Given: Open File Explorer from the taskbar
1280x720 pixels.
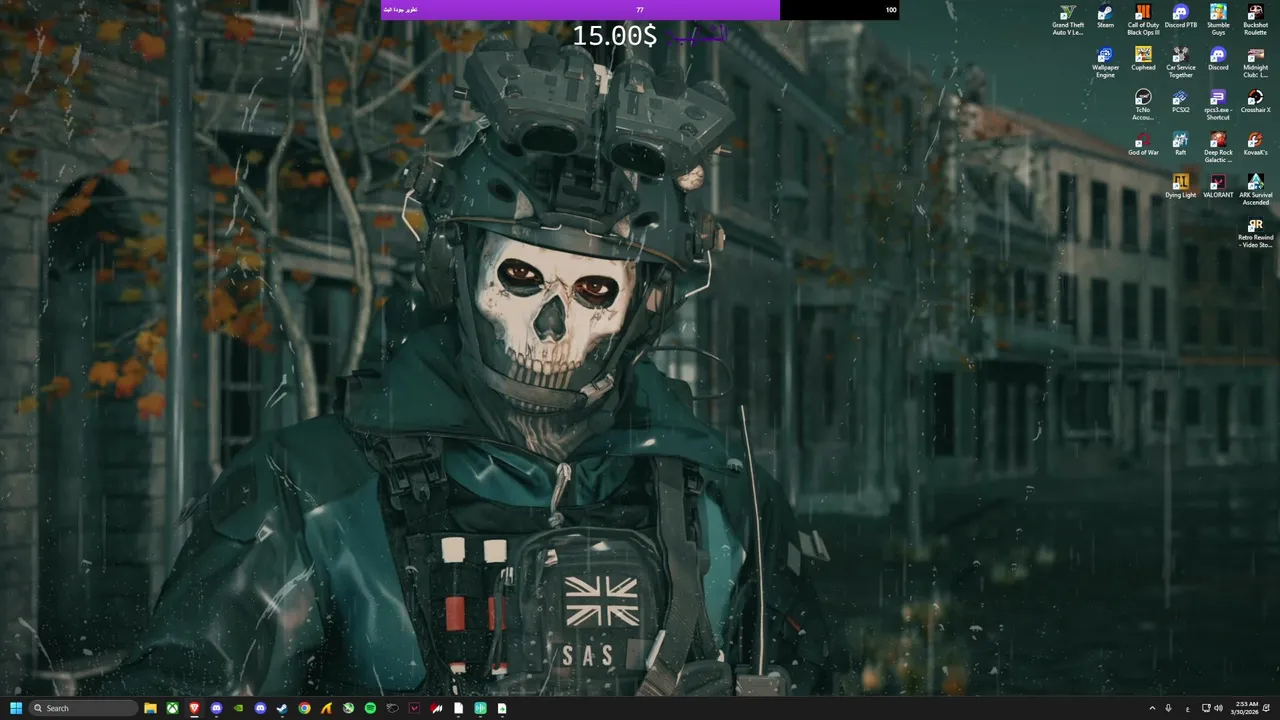Looking at the screenshot, I should point(151,708).
